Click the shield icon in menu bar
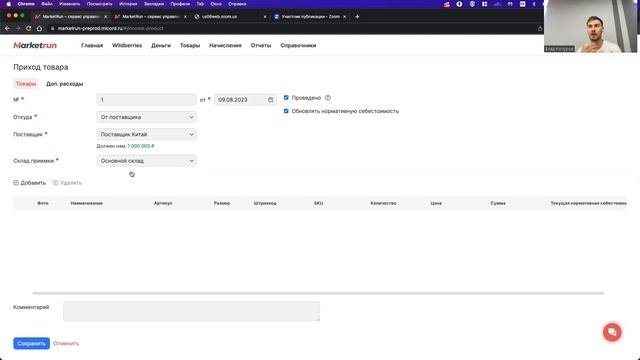The height and width of the screenshot is (360, 640). coord(472,4)
